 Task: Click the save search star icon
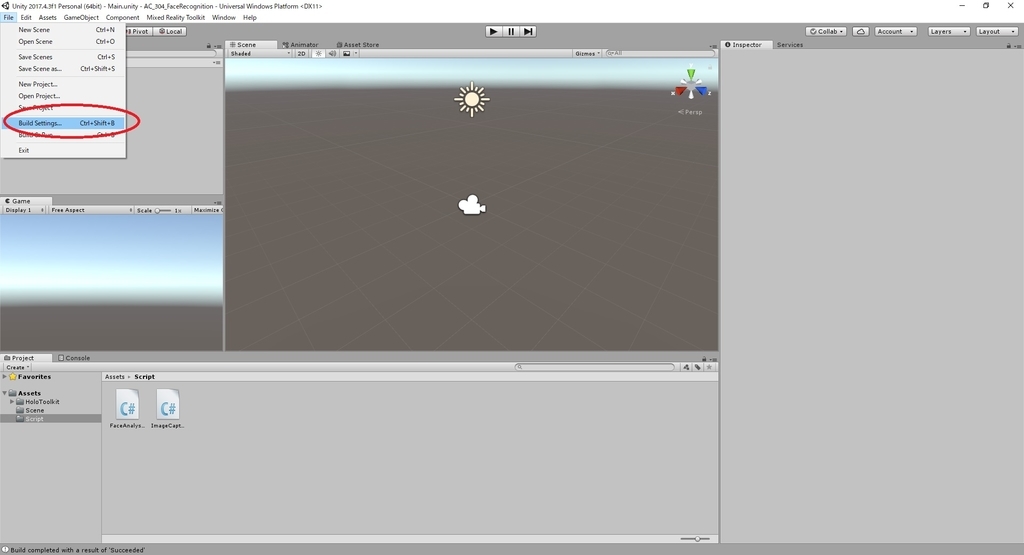pos(709,367)
